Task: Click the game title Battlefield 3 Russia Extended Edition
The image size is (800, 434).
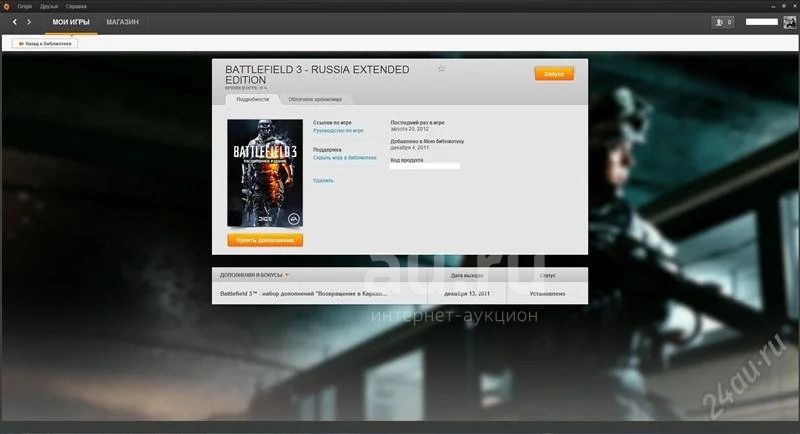Action: (x=317, y=74)
